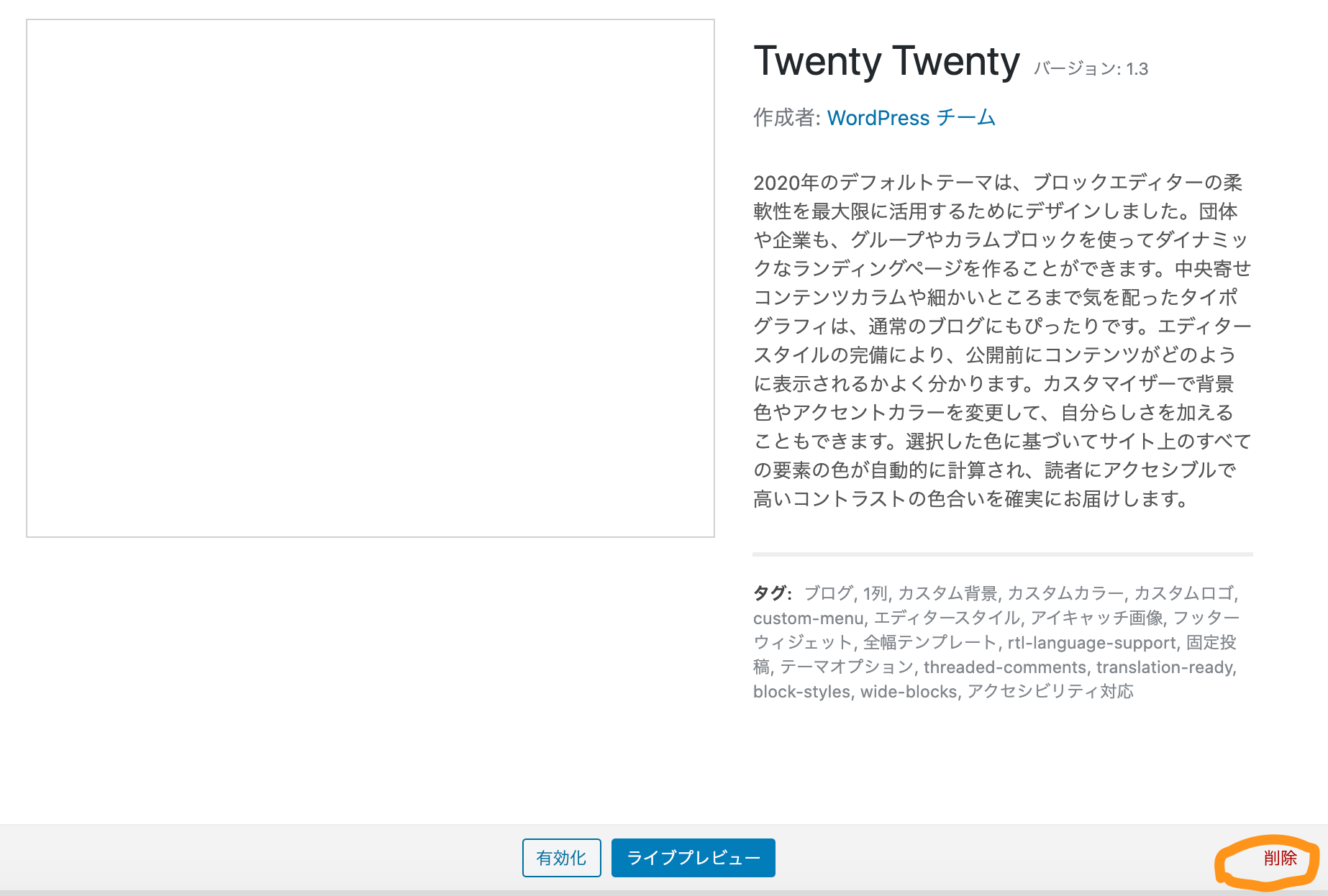Click the 有効化 button
1328x896 pixels.
(x=561, y=857)
